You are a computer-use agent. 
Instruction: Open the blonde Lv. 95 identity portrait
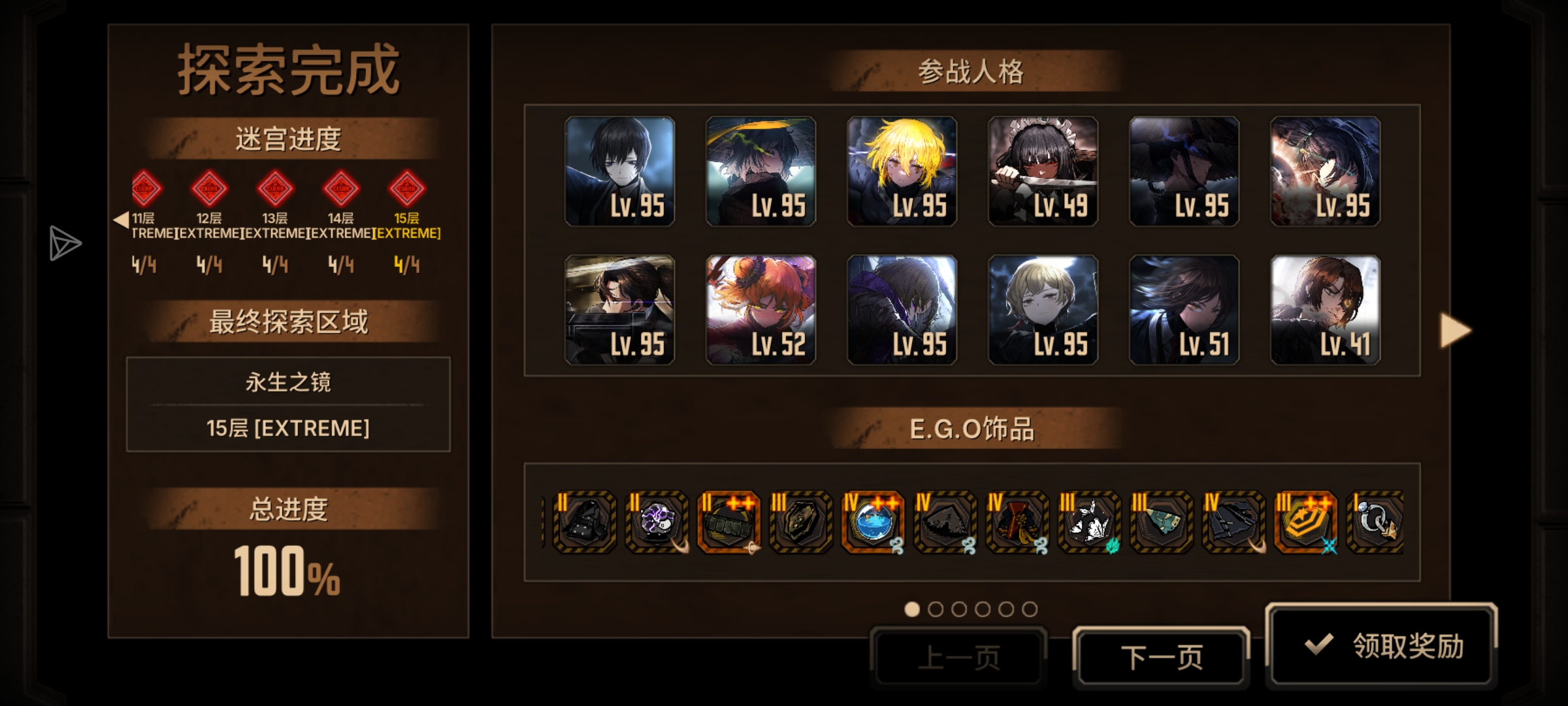902,171
